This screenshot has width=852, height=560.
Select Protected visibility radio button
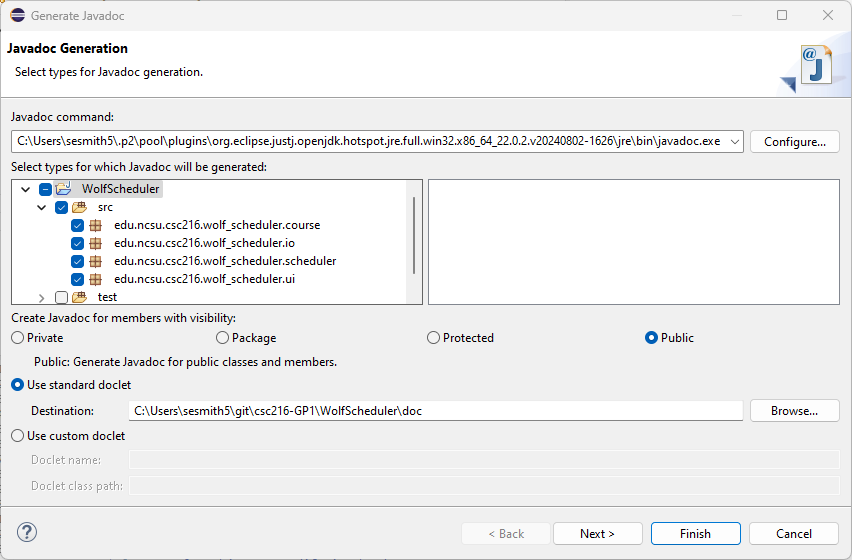coord(433,338)
